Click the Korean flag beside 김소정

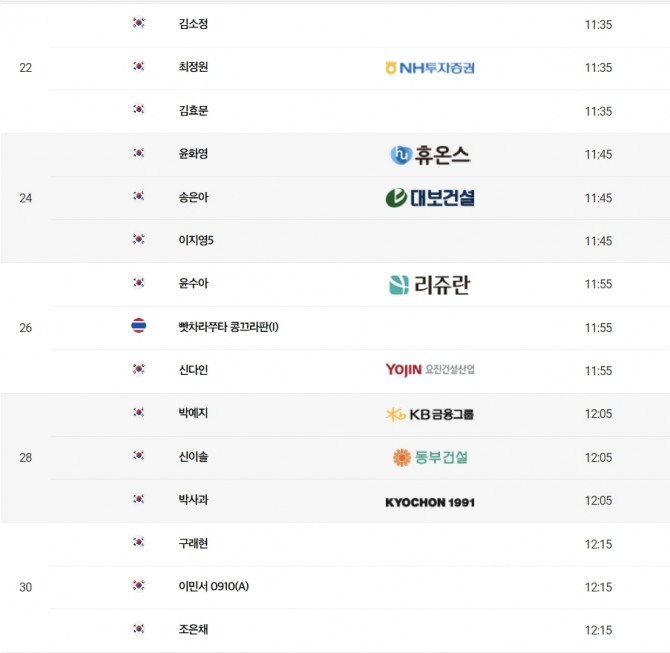[139, 23]
